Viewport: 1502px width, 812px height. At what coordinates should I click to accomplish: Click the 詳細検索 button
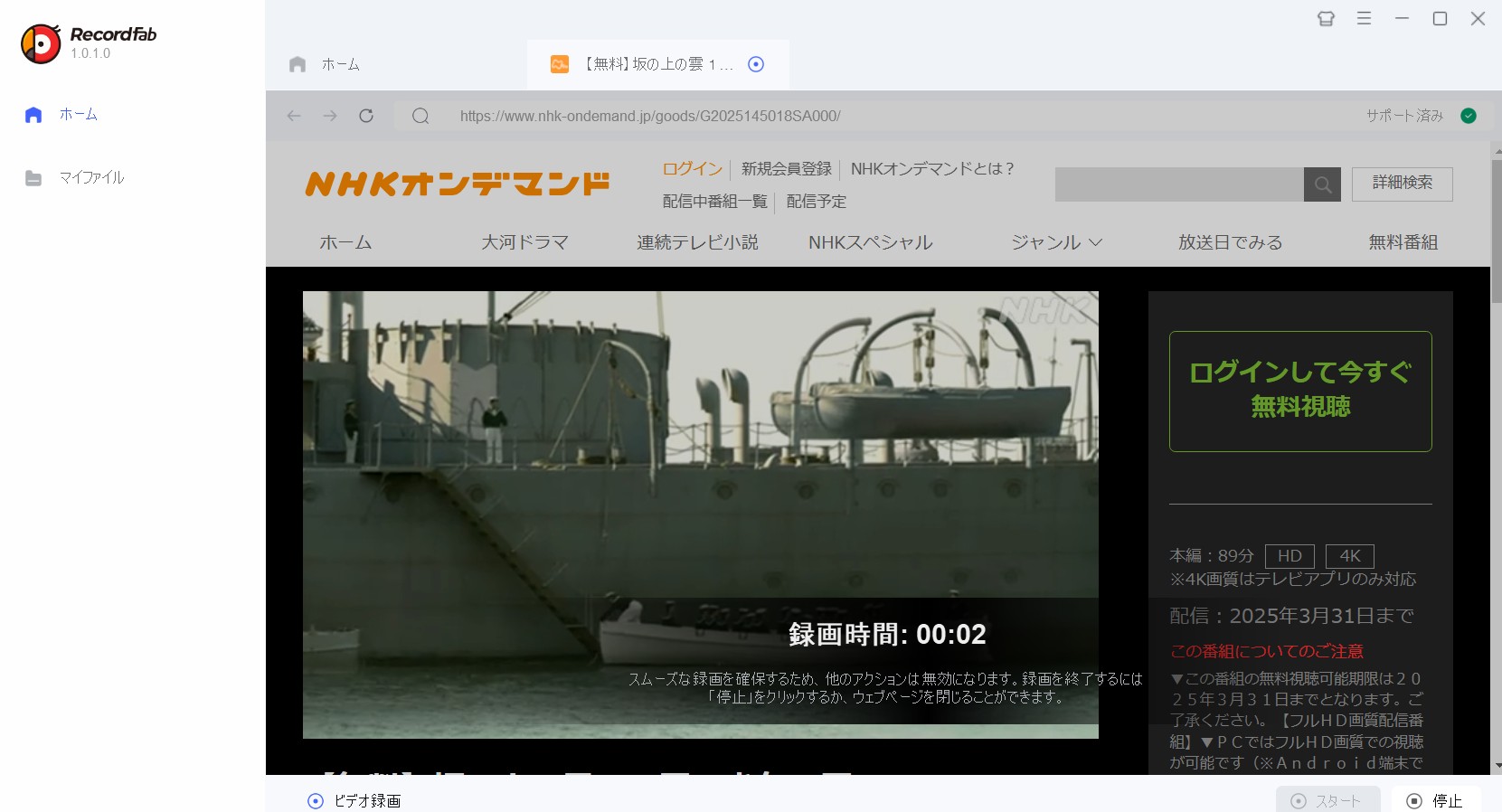click(1403, 184)
